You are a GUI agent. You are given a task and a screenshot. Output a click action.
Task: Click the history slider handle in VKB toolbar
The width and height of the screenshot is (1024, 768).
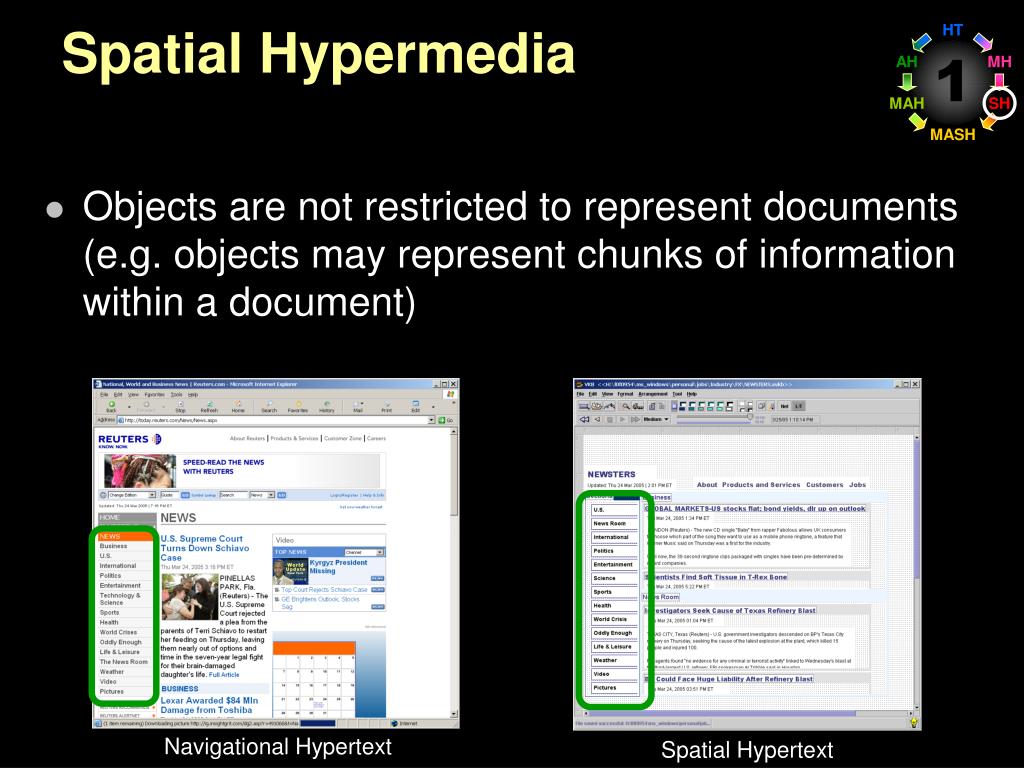pyautogui.click(x=750, y=418)
